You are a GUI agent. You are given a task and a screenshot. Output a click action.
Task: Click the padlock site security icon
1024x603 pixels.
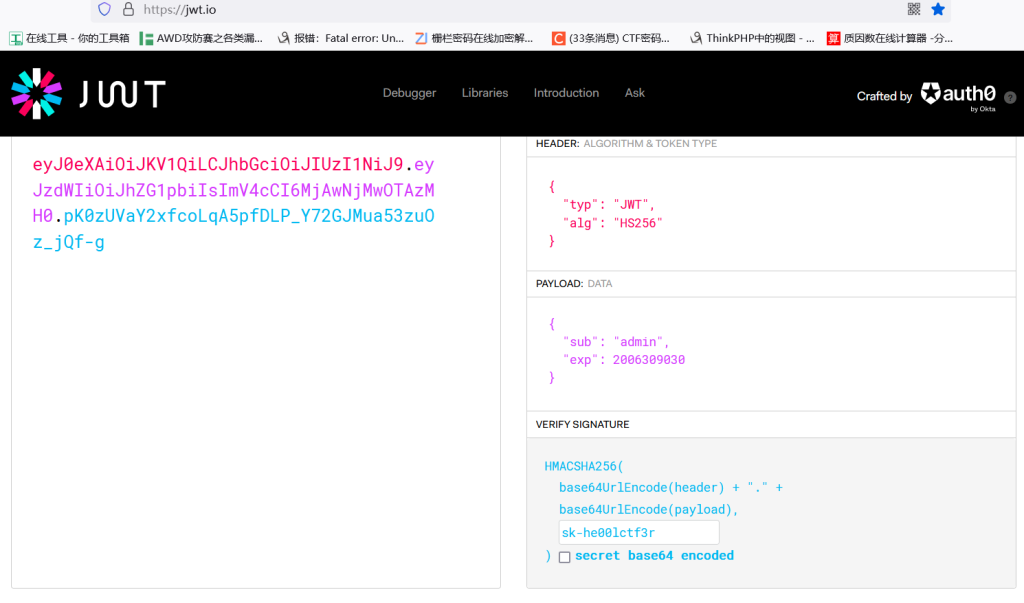pos(127,9)
